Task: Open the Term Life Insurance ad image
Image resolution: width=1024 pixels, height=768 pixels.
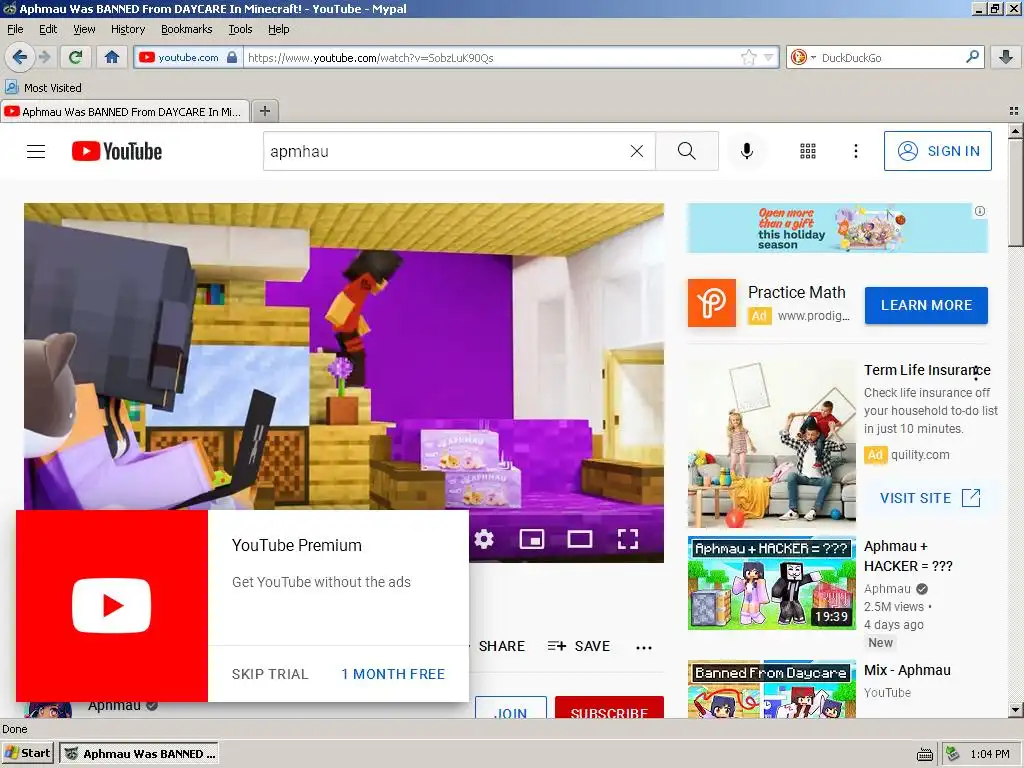Action: 772,444
